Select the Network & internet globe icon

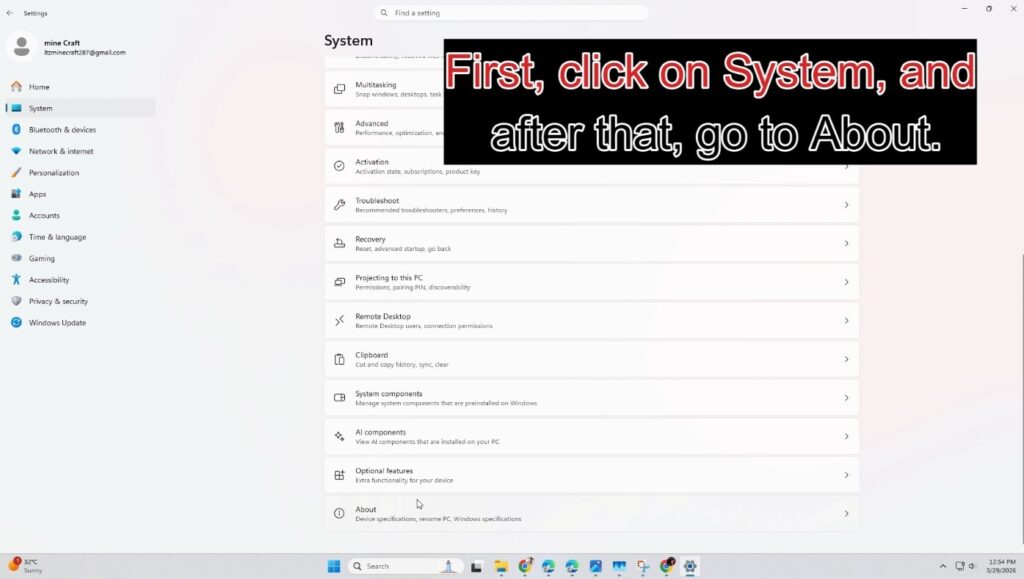coord(18,151)
